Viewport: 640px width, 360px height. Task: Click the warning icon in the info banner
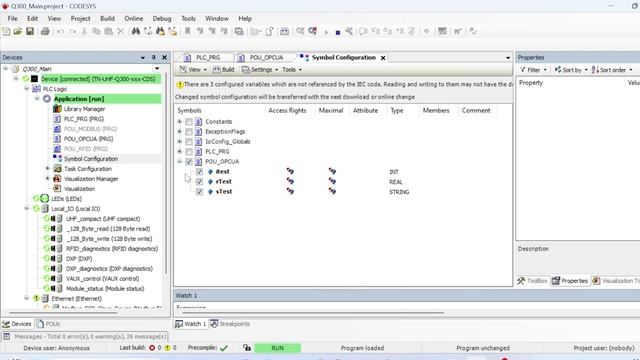coord(180,84)
